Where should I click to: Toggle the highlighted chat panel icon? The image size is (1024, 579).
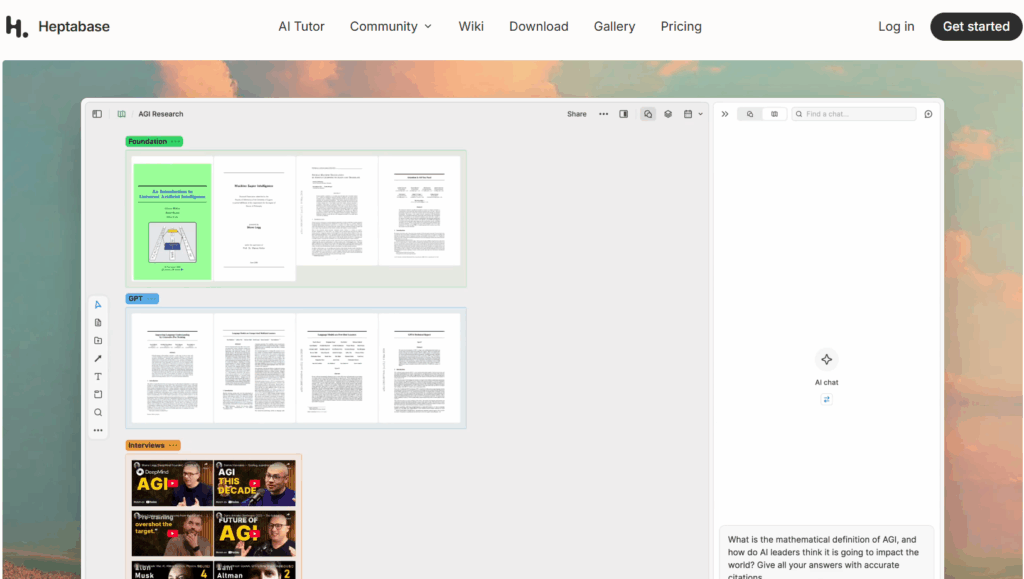[x=648, y=114]
